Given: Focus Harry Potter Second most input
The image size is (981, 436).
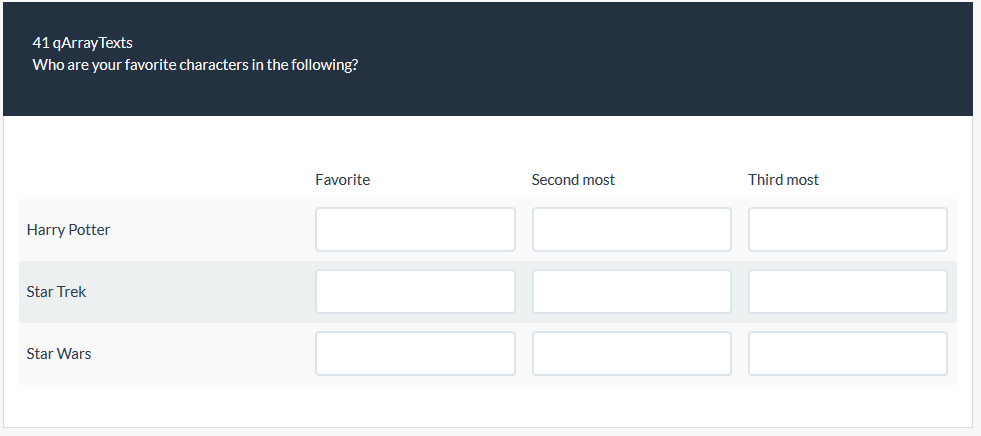Looking at the screenshot, I should [631, 230].
